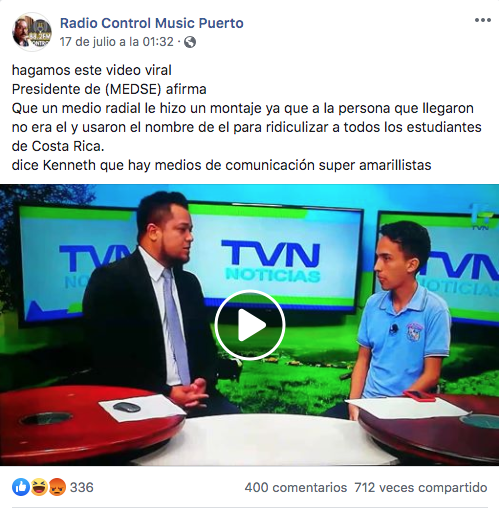Click the line mentioning 'super amarillistas'
499x508 pixels.
[x=222, y=165]
